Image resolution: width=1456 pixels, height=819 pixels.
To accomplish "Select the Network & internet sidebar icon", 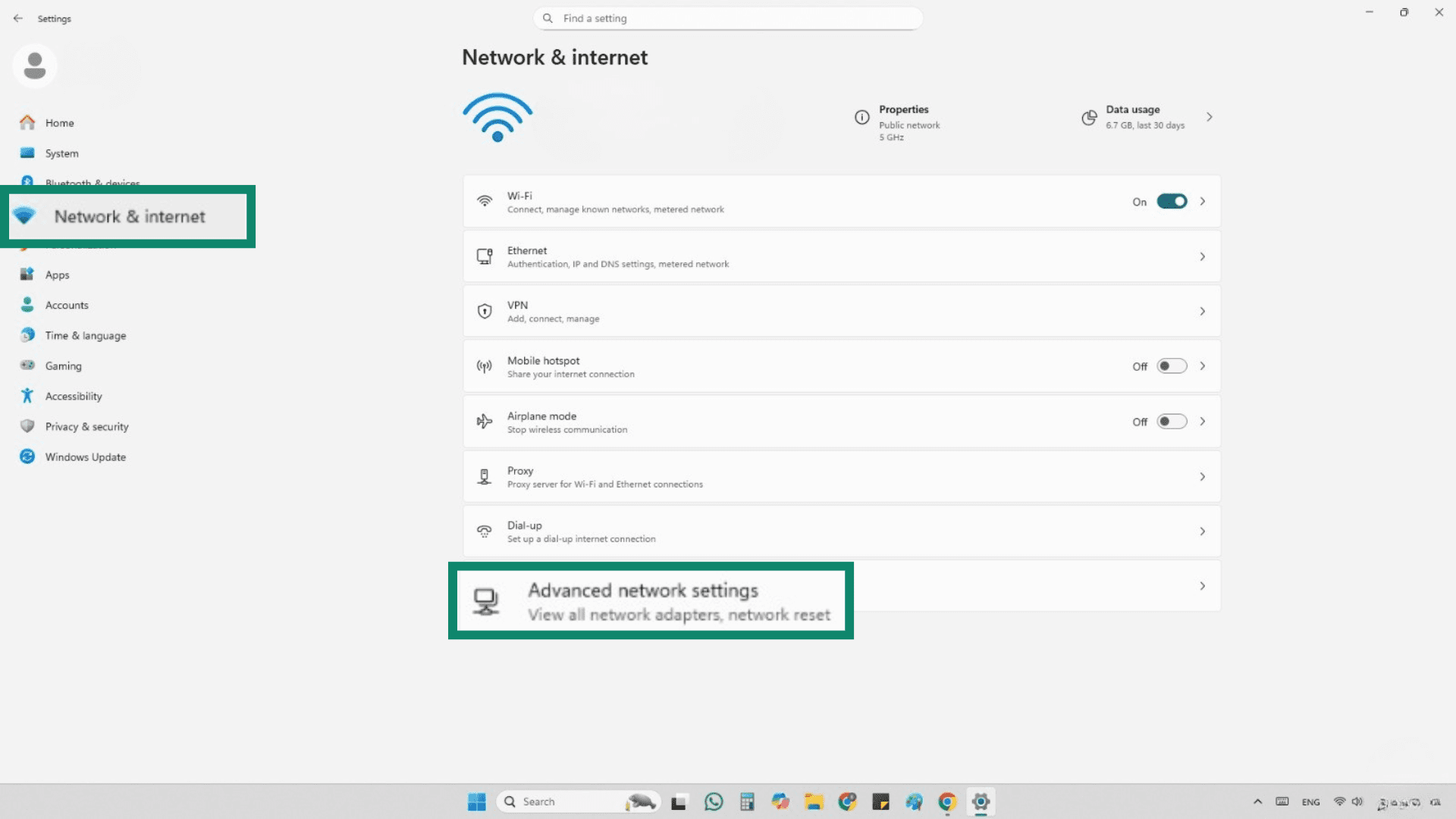I will (x=27, y=216).
